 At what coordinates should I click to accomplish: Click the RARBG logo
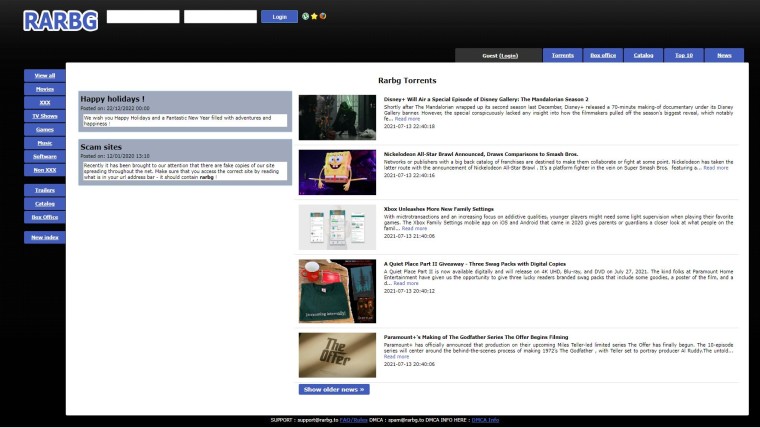click(x=60, y=20)
